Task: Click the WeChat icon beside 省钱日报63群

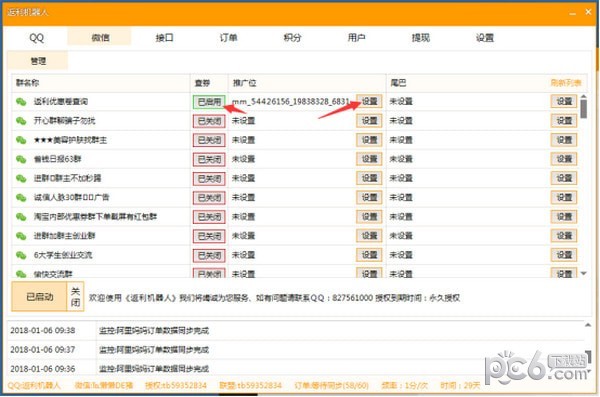Action: 21,159
